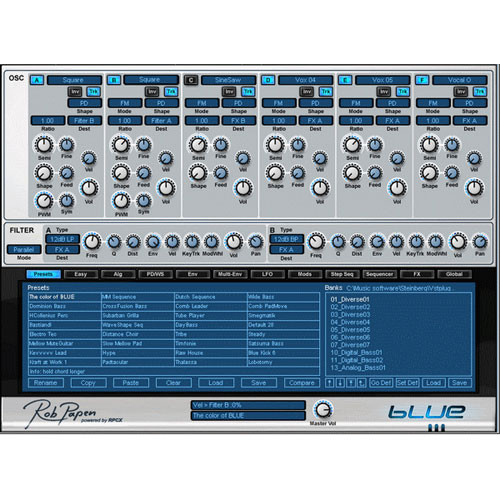Click the Clear preset button
The width and height of the screenshot is (500, 500).
(x=174, y=383)
